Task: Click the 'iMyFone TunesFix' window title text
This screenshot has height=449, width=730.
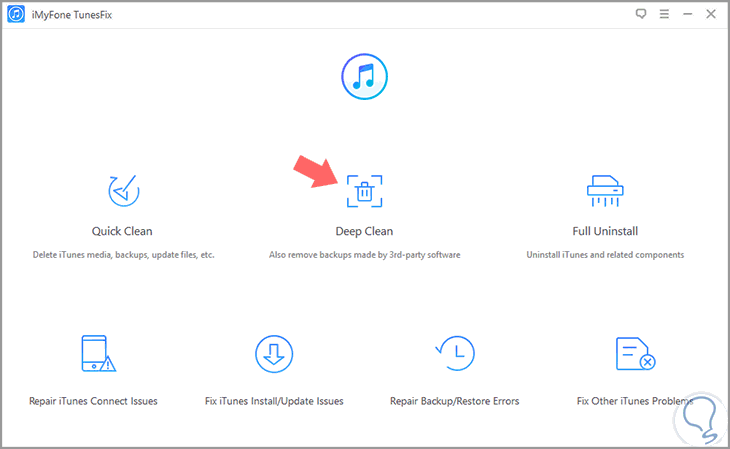Action: [72, 15]
